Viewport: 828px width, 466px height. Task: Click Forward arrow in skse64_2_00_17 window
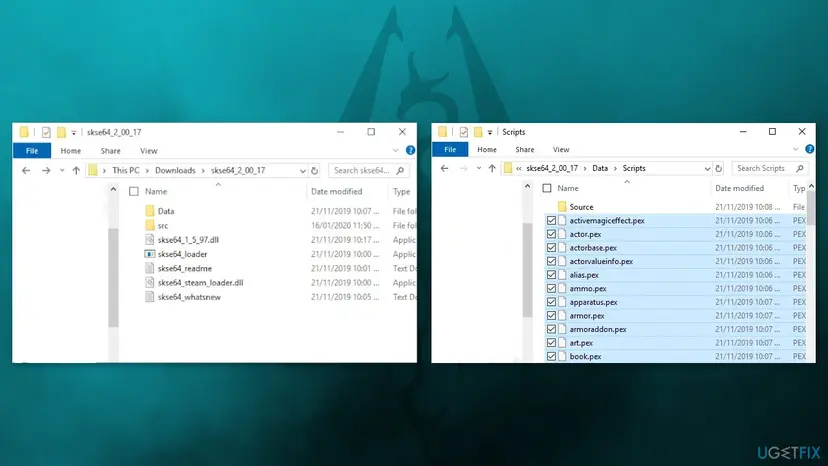click(x=46, y=171)
